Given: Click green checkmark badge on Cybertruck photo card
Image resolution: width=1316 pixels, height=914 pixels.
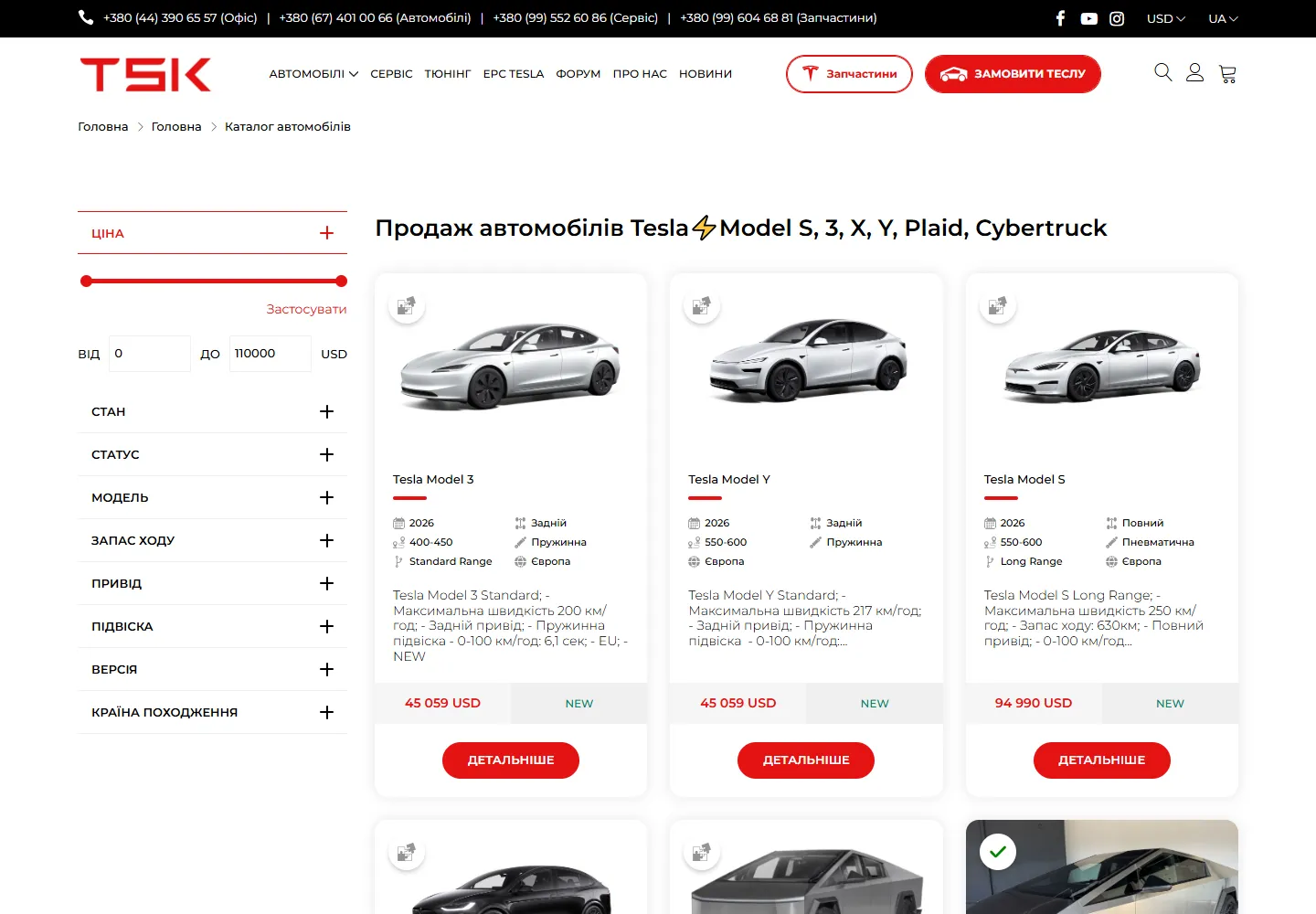Looking at the screenshot, I should tap(998, 852).
